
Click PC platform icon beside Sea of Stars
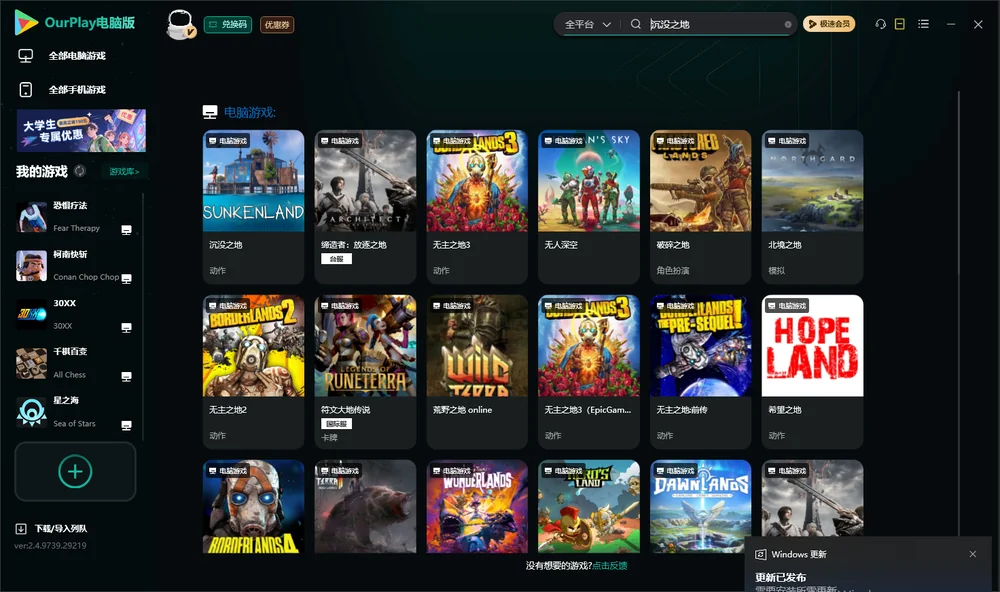pos(126,426)
